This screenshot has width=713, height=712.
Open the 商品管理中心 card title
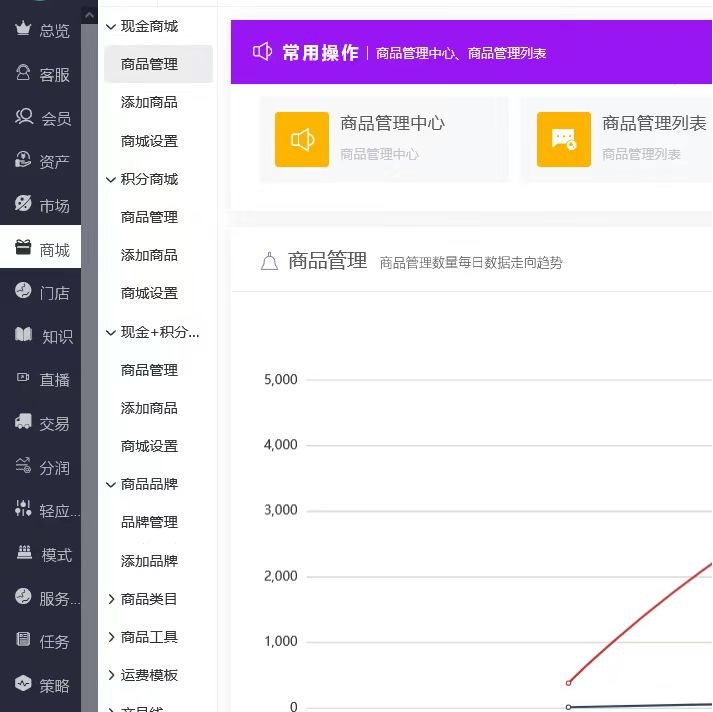point(392,123)
